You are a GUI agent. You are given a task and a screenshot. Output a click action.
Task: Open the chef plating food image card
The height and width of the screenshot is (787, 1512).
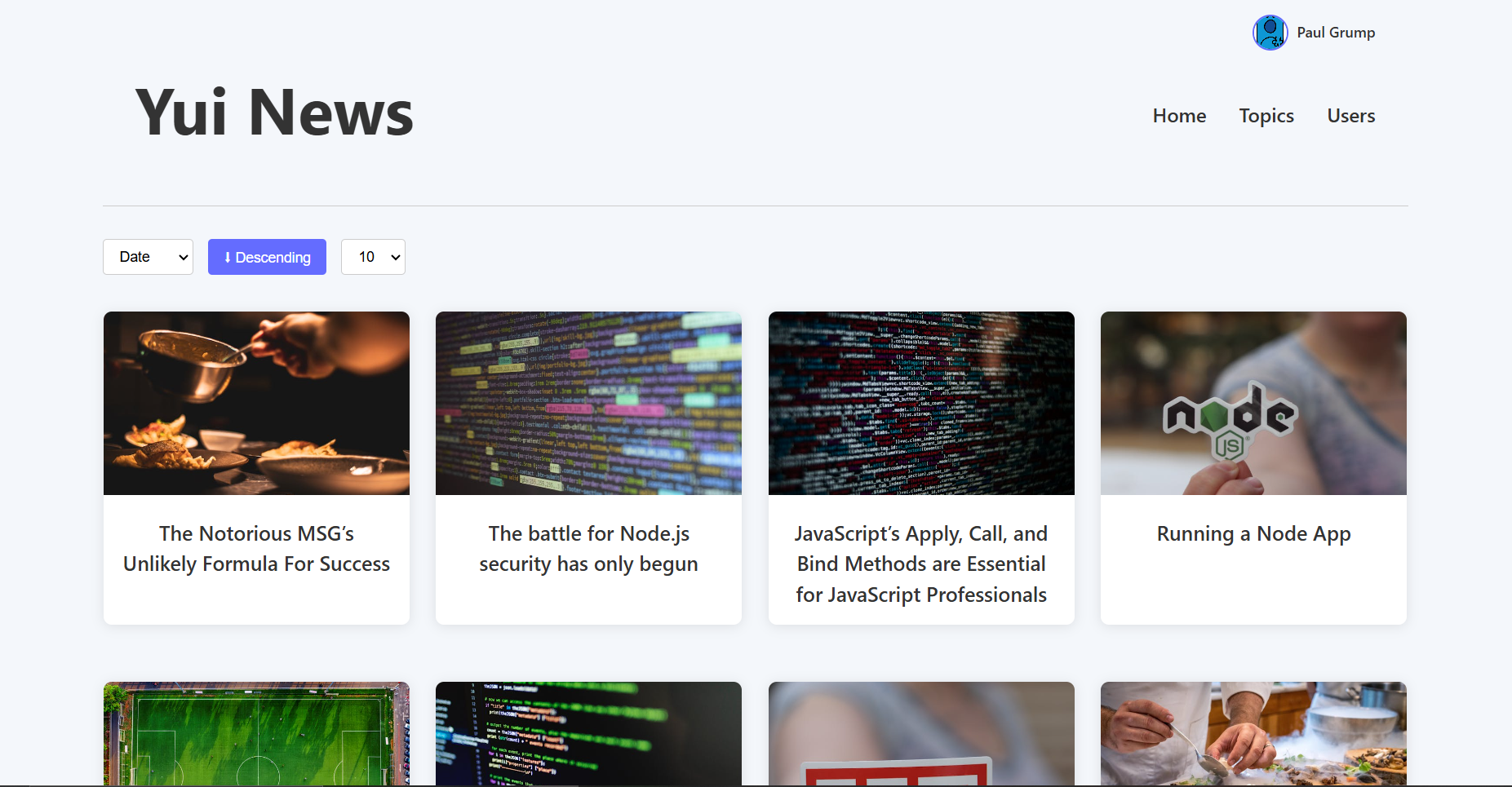[x=1253, y=734]
